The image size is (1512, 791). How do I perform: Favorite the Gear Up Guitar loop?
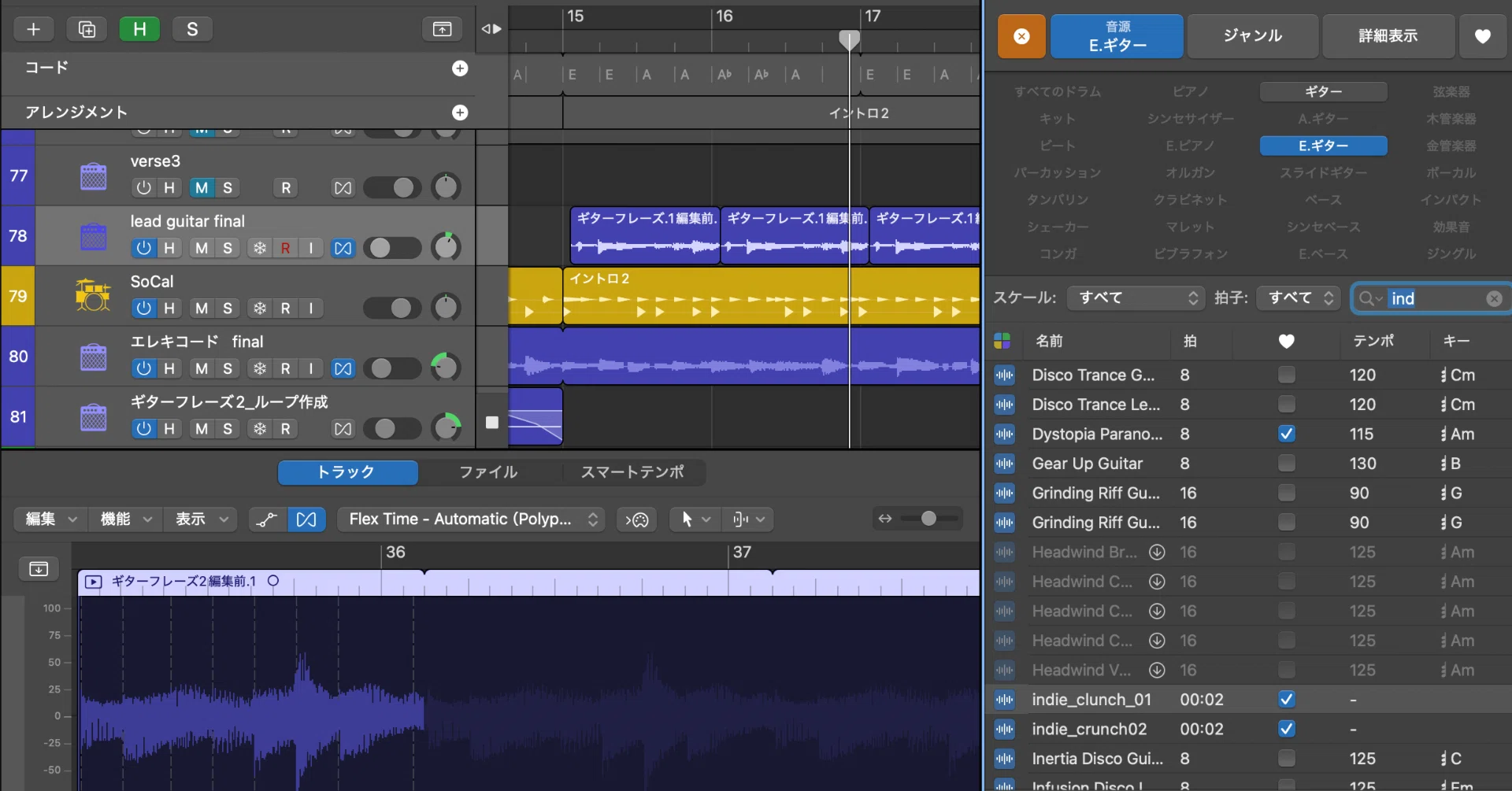click(x=1286, y=463)
